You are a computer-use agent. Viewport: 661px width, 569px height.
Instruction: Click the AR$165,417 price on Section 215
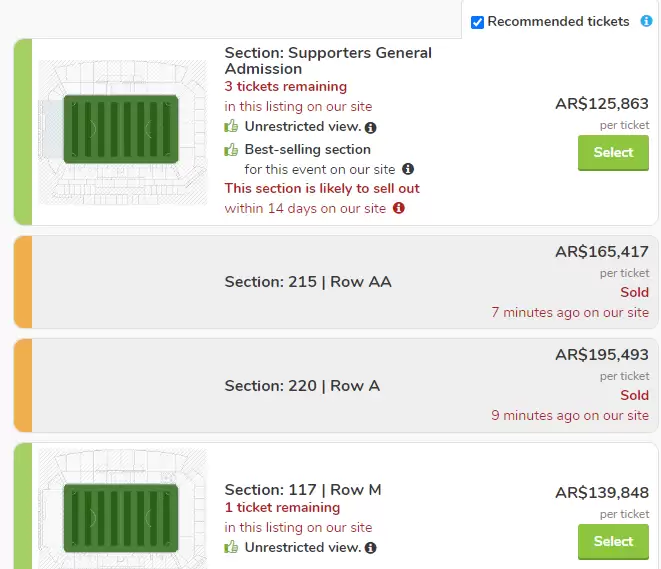(602, 252)
